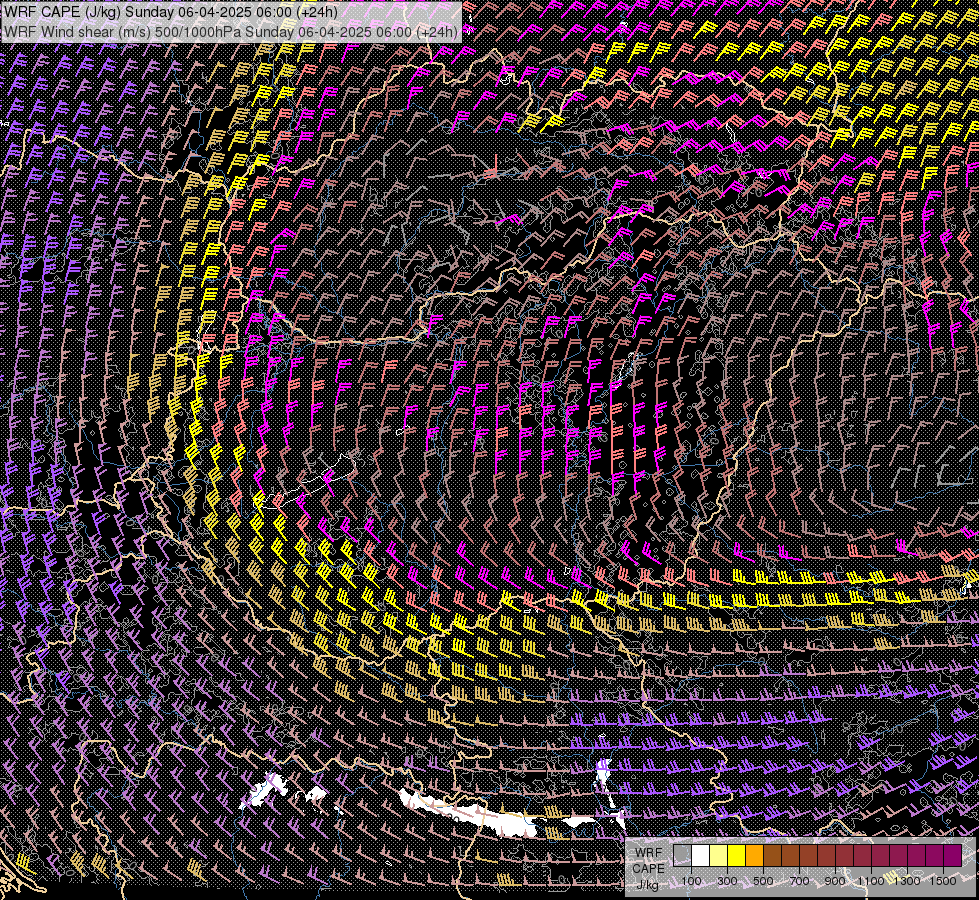Click the 100 legend value
This screenshot has height=900, width=979.
(x=691, y=881)
